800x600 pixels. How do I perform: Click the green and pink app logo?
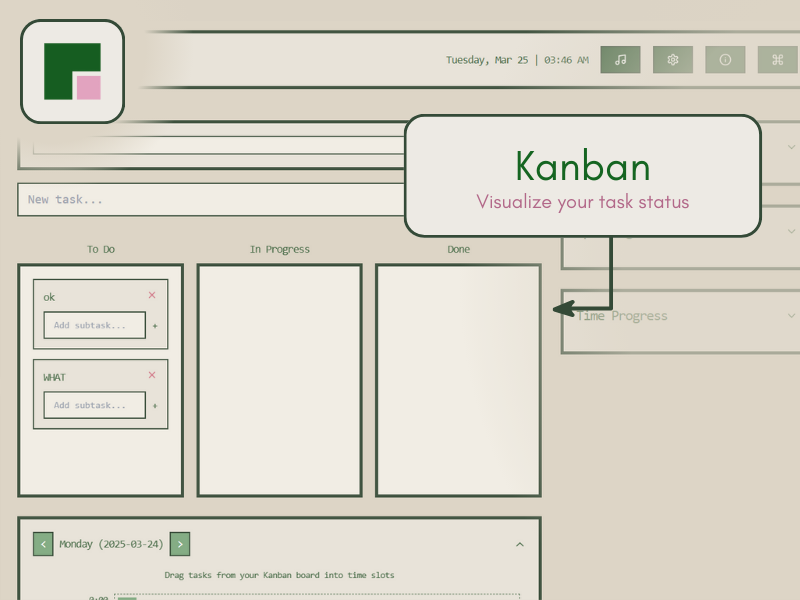(72, 71)
